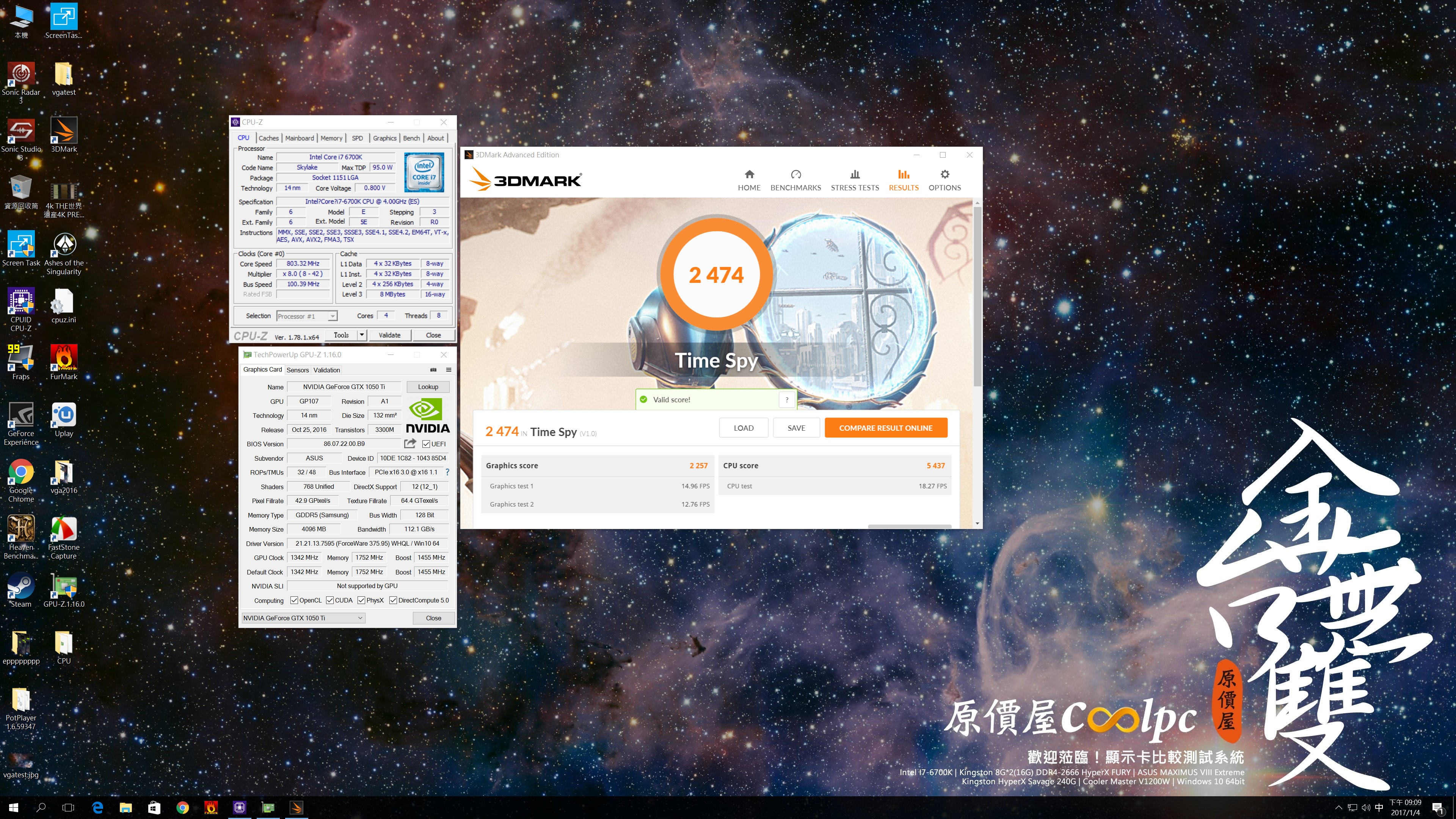Open the Graphics tab in CPU-Z
Image resolution: width=1456 pixels, height=819 pixels.
pyautogui.click(x=384, y=138)
